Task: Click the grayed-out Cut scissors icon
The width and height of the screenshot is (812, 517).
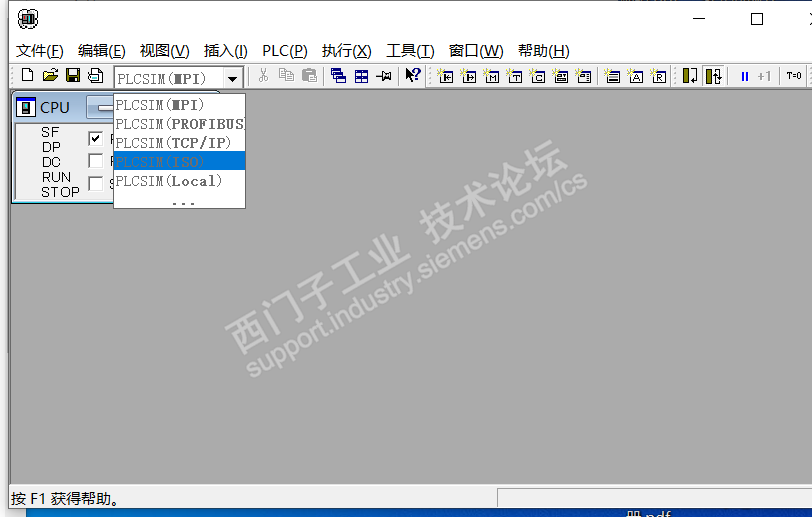Action: (x=264, y=76)
